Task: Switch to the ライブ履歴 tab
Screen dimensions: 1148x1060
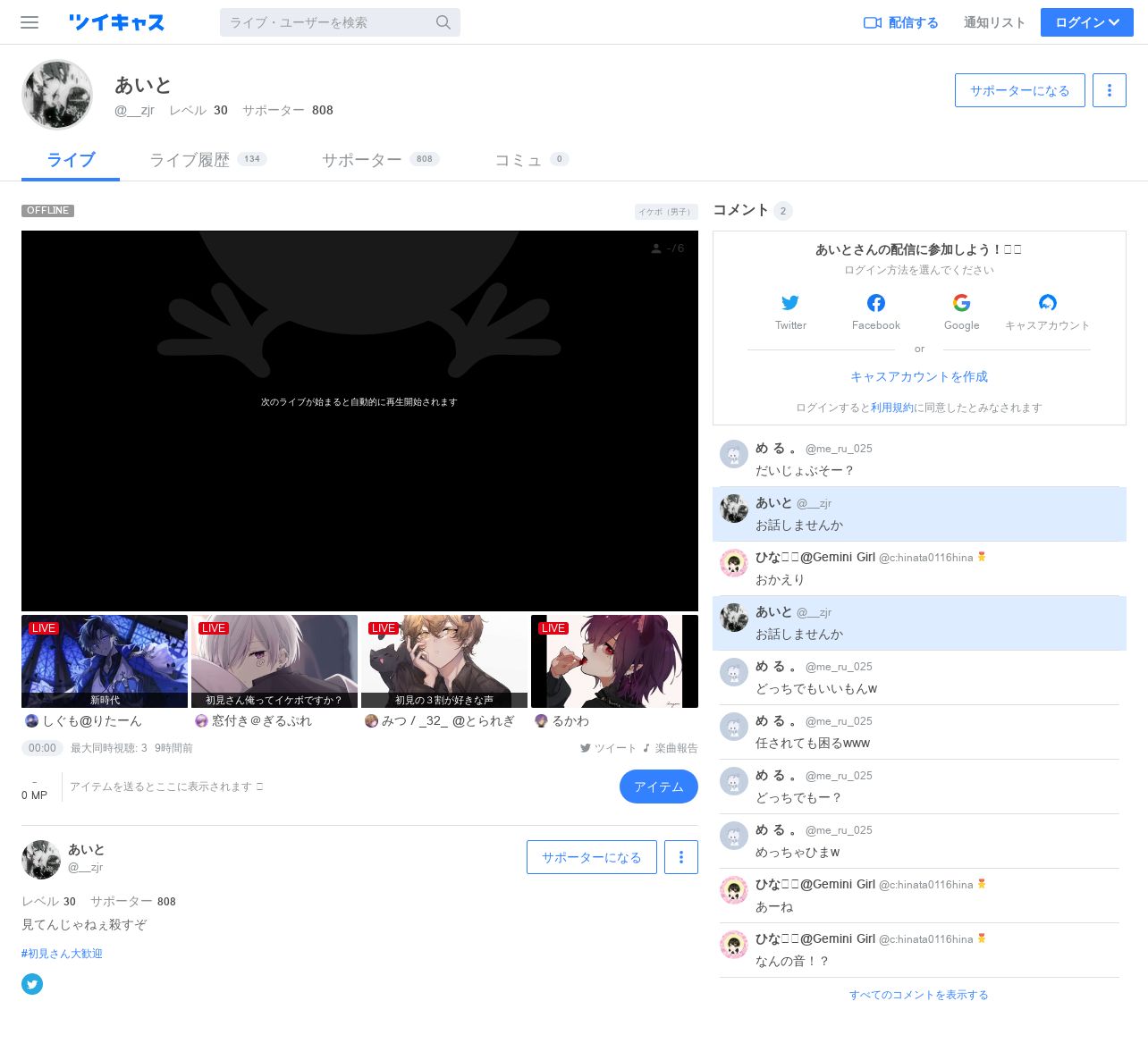Action: click(x=208, y=160)
